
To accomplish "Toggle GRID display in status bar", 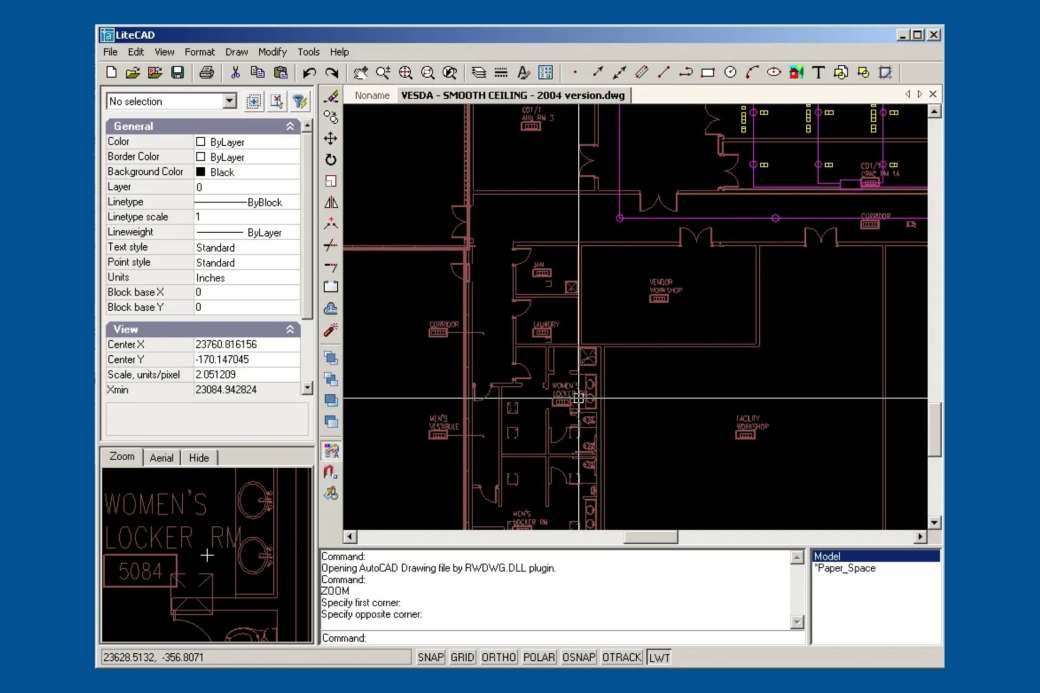I will point(462,657).
